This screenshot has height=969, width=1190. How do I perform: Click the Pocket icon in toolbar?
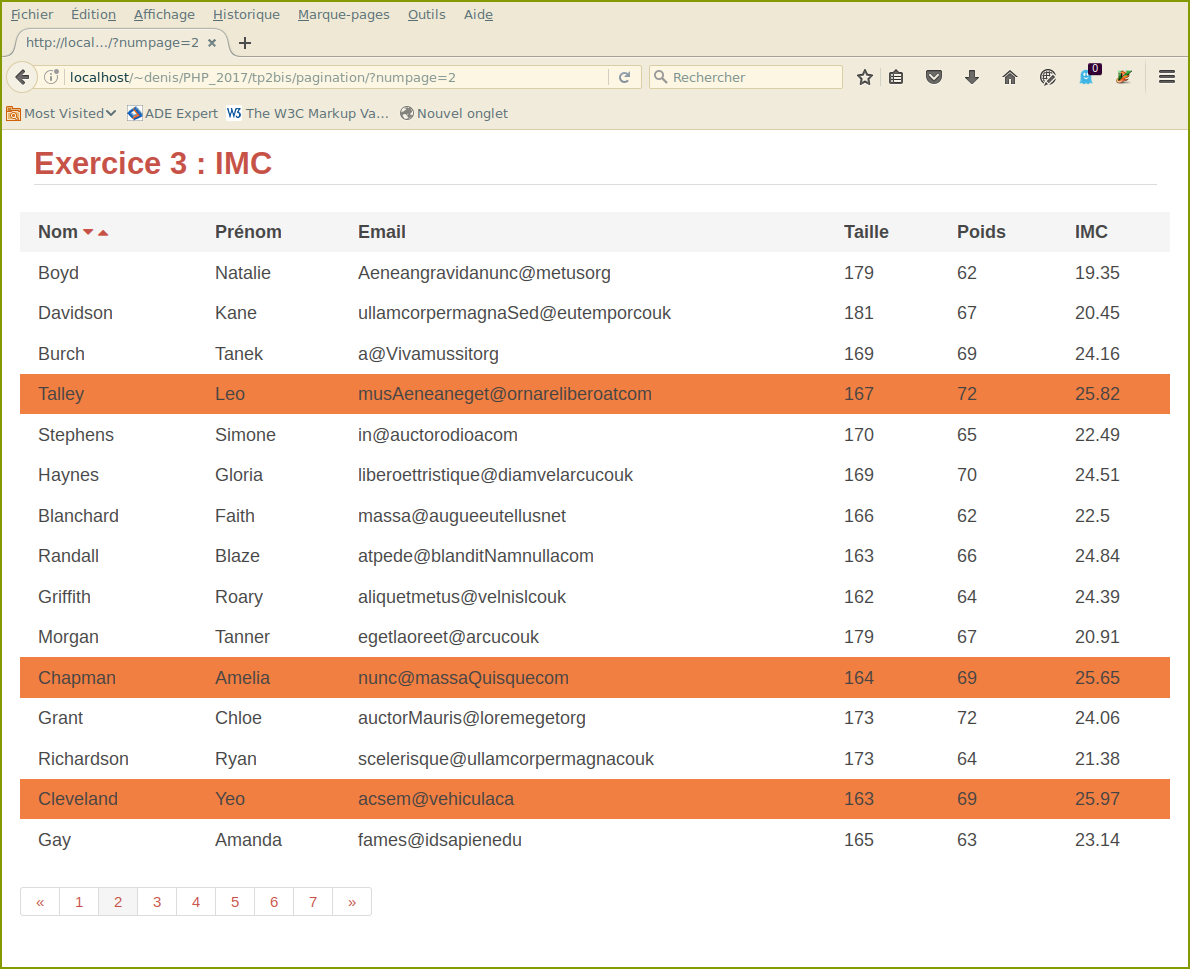[x=934, y=77]
